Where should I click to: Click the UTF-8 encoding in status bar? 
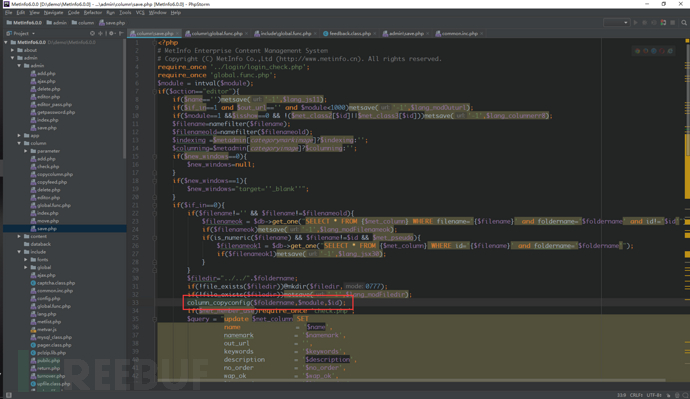[654, 395]
